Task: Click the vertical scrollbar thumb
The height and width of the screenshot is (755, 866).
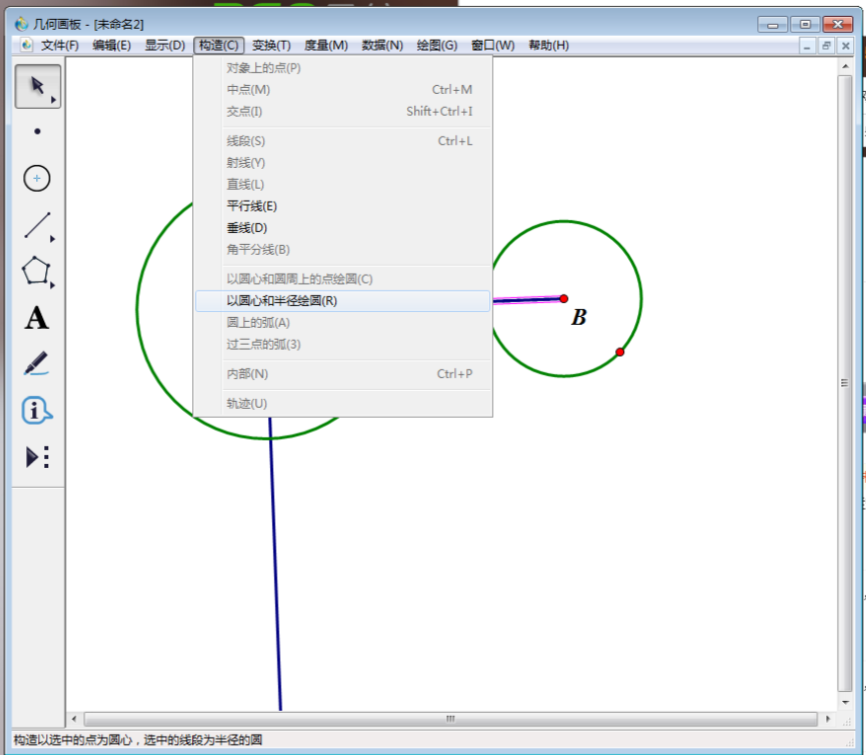Action: (x=844, y=383)
